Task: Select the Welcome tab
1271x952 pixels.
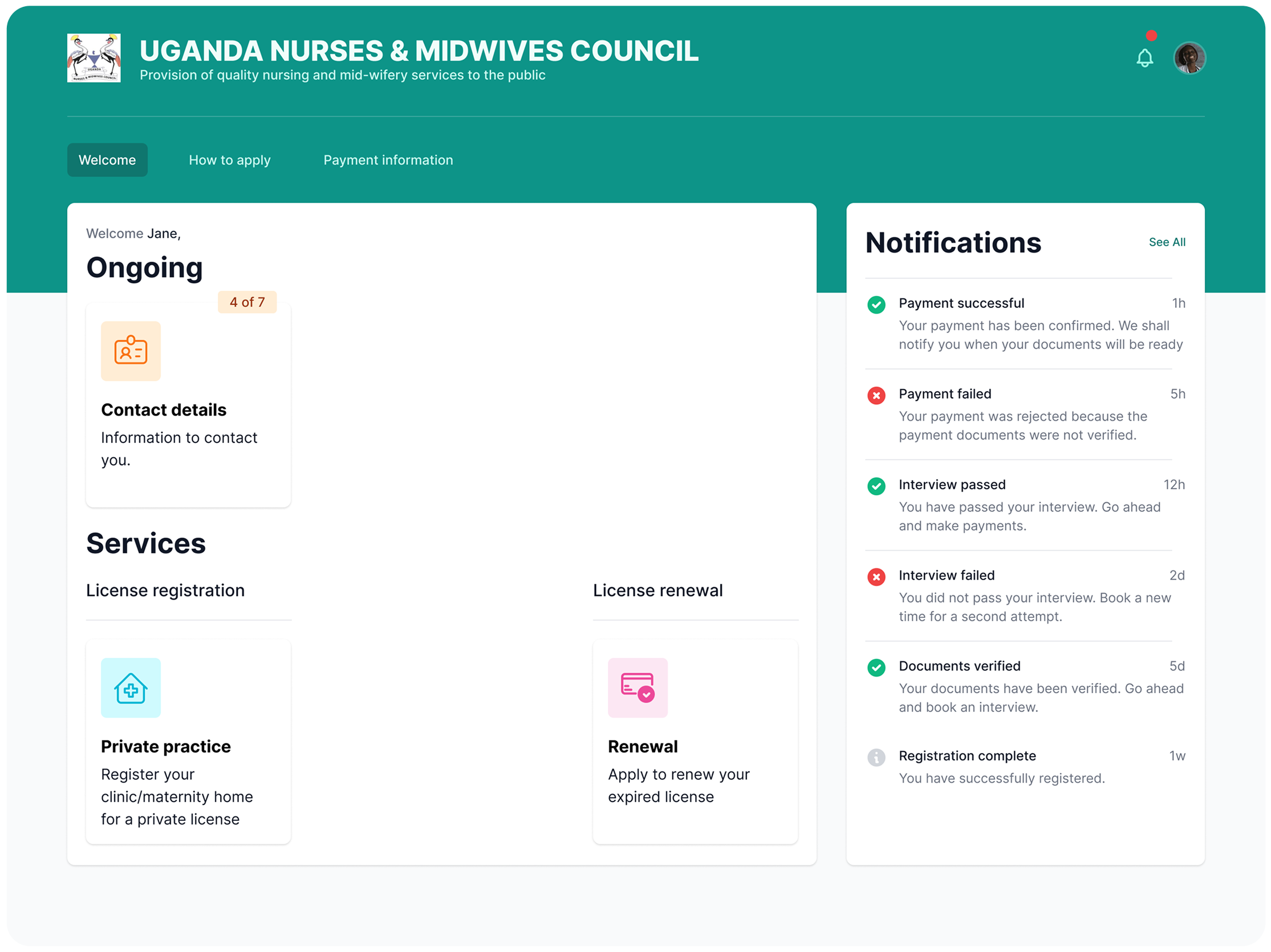Action: (x=107, y=160)
